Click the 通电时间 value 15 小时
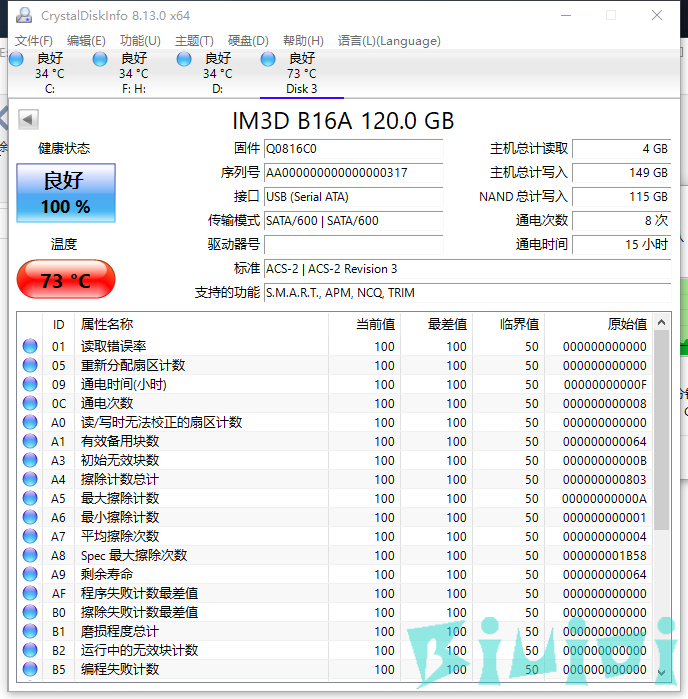The image size is (688, 699). pyautogui.click(x=622, y=245)
